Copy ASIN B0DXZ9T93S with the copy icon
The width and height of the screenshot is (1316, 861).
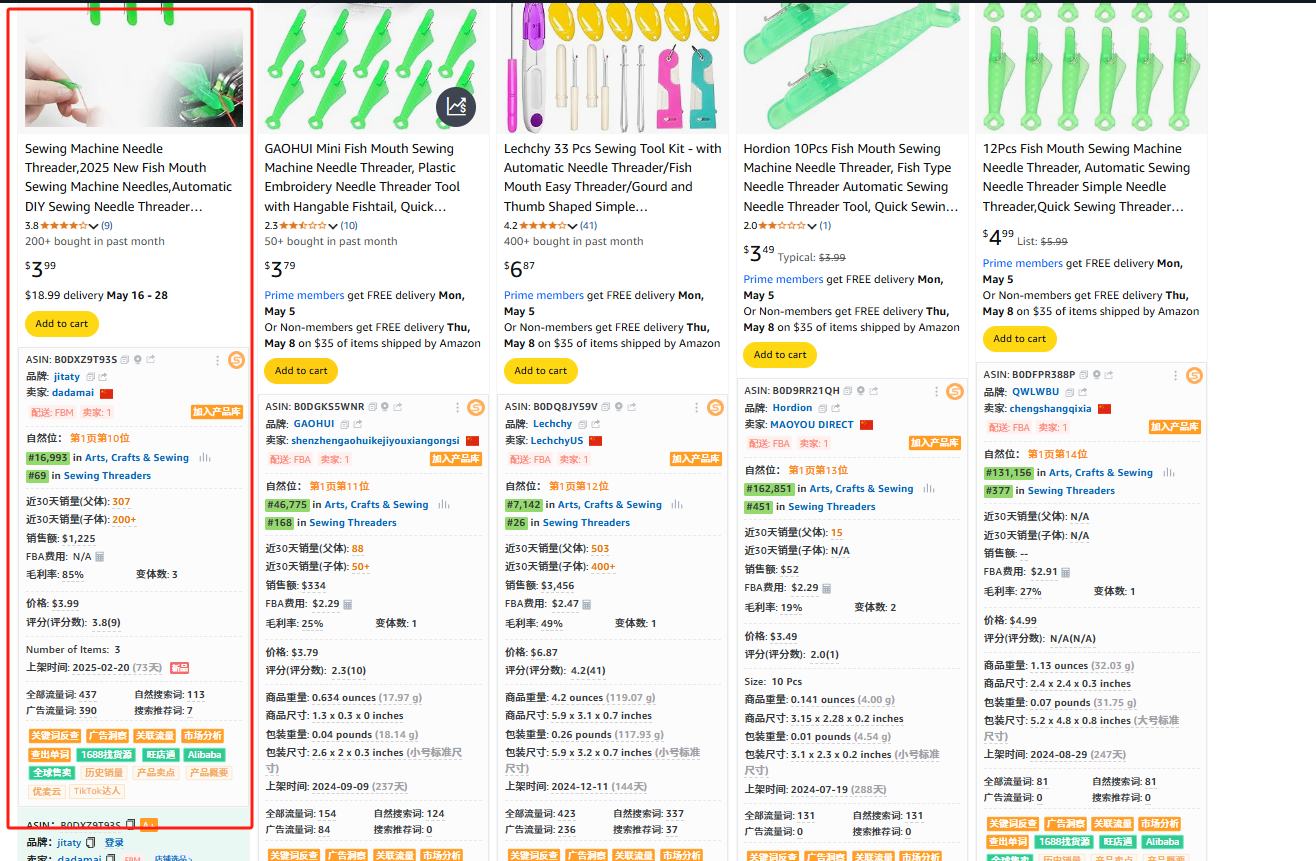(x=125, y=360)
